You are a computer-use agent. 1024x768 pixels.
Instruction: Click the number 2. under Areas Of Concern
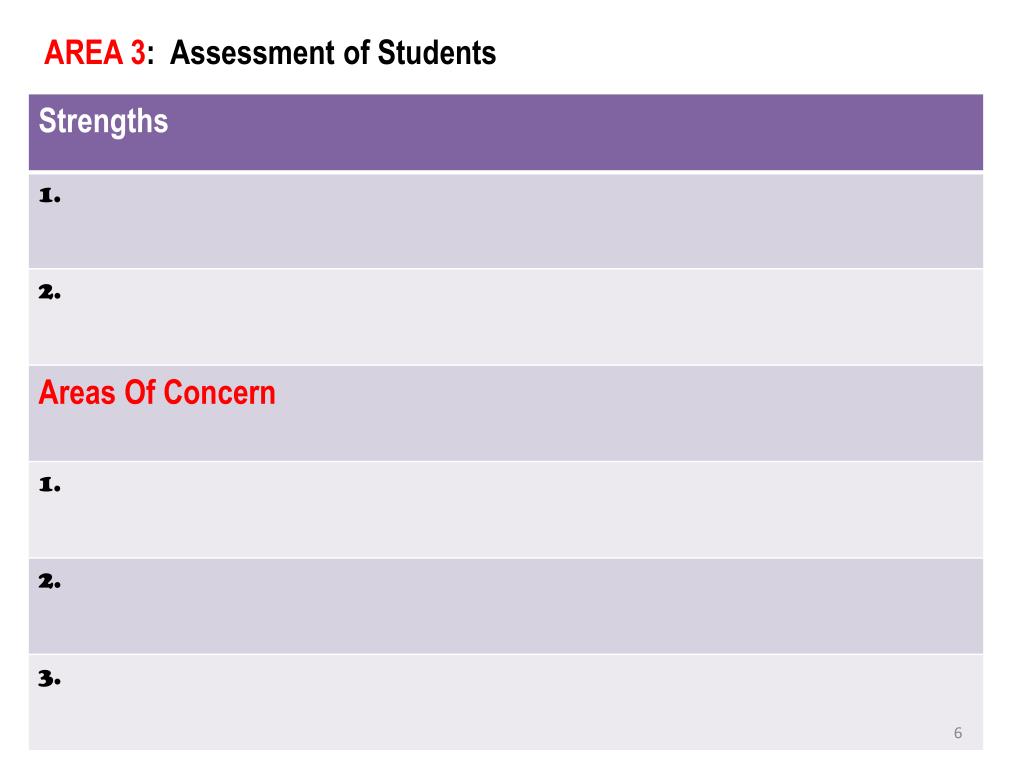pos(50,581)
